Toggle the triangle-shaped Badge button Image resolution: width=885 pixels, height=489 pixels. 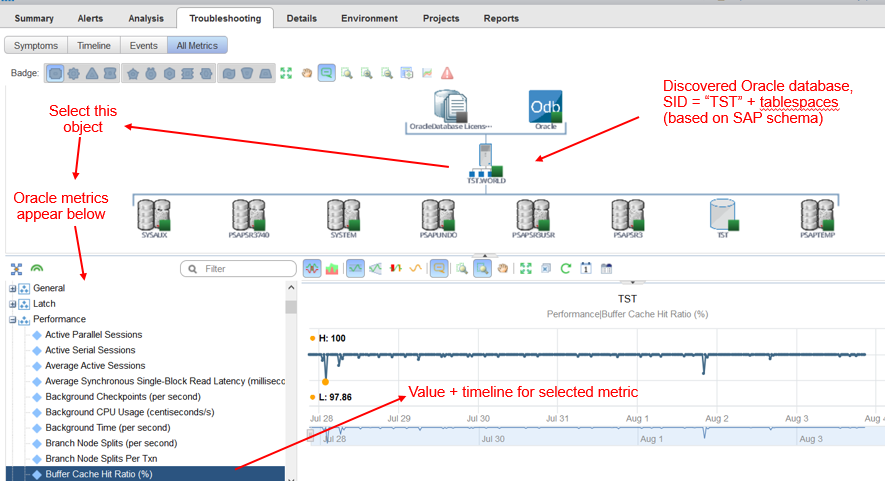coord(92,73)
